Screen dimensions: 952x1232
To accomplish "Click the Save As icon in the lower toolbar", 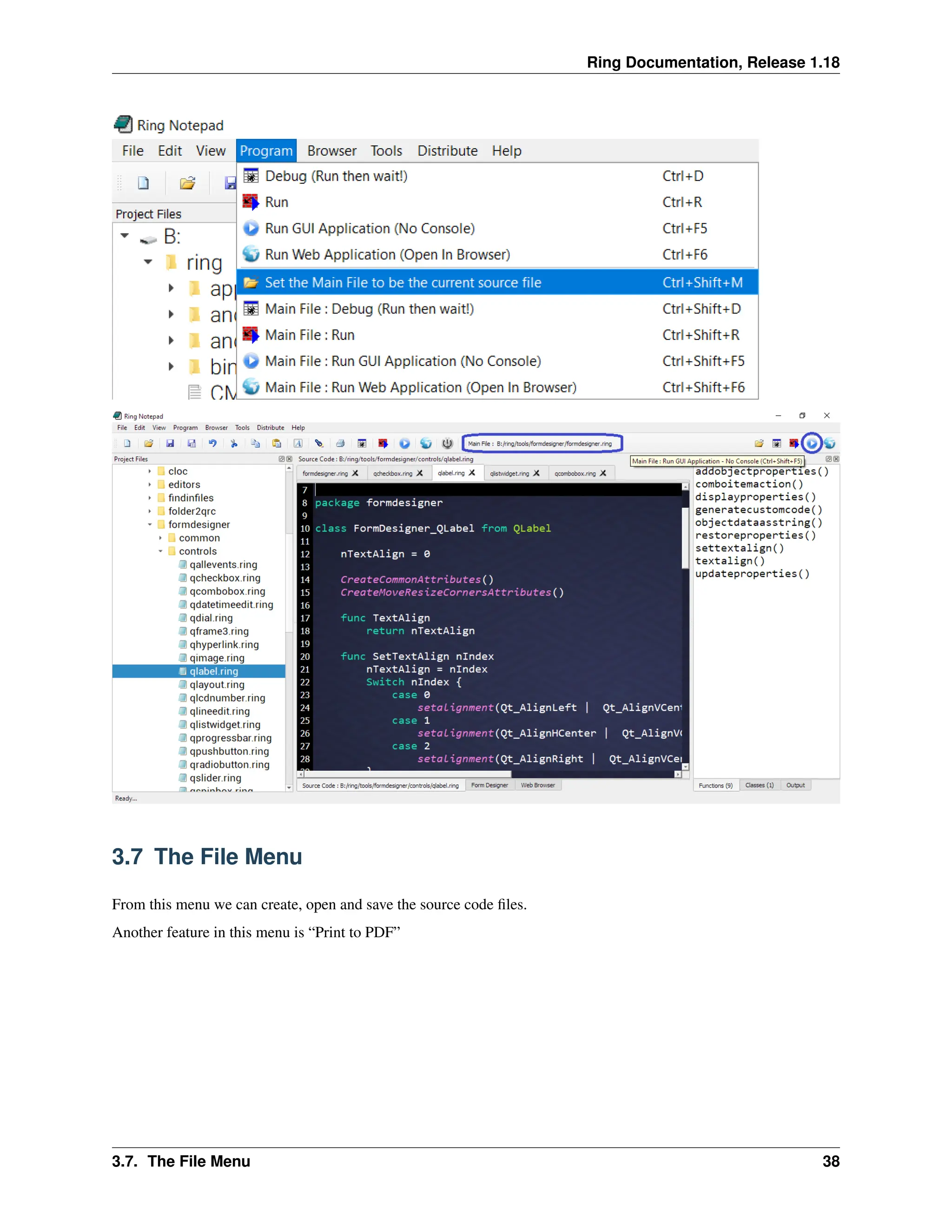I will tap(192, 444).
